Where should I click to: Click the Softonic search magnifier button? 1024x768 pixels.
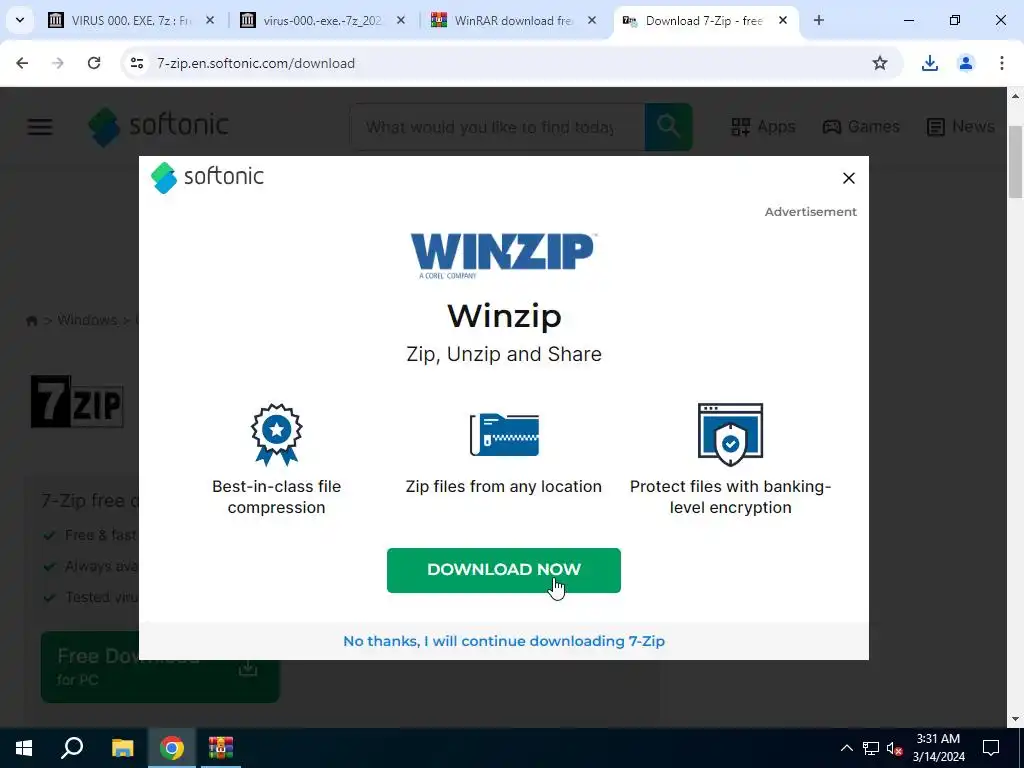click(x=668, y=127)
